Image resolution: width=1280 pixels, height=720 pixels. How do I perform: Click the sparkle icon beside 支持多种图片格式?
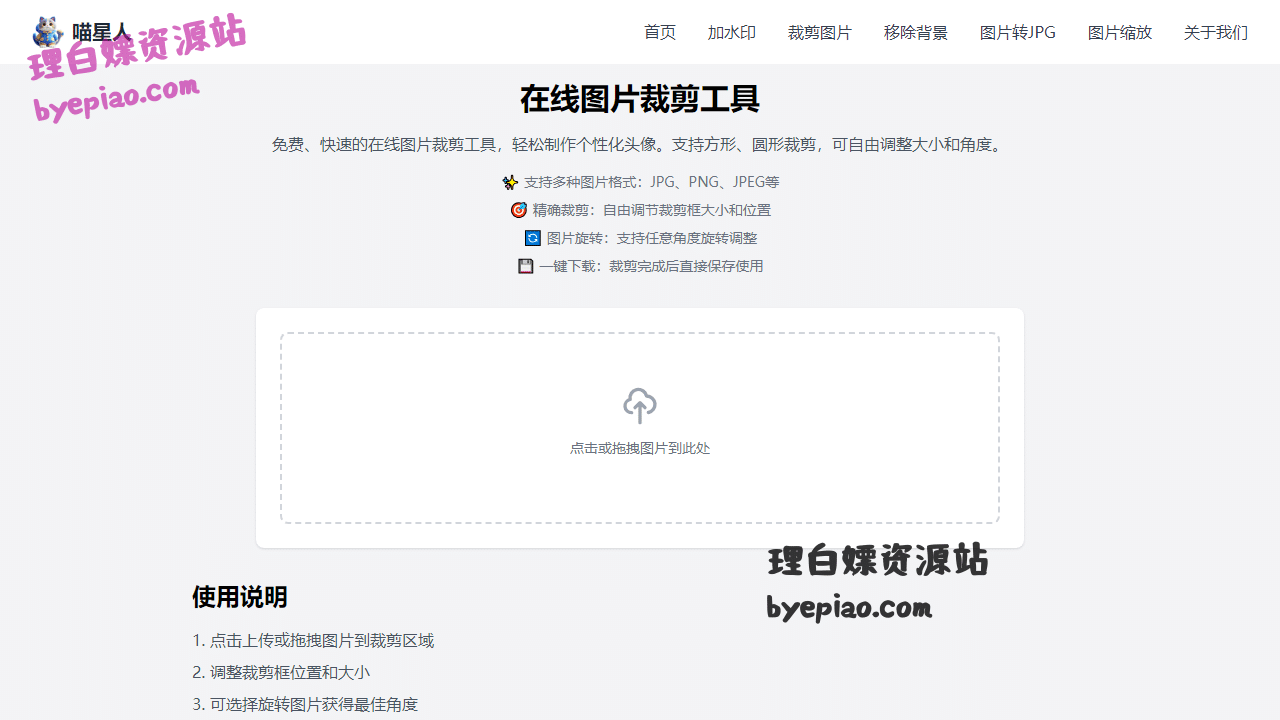tap(510, 182)
